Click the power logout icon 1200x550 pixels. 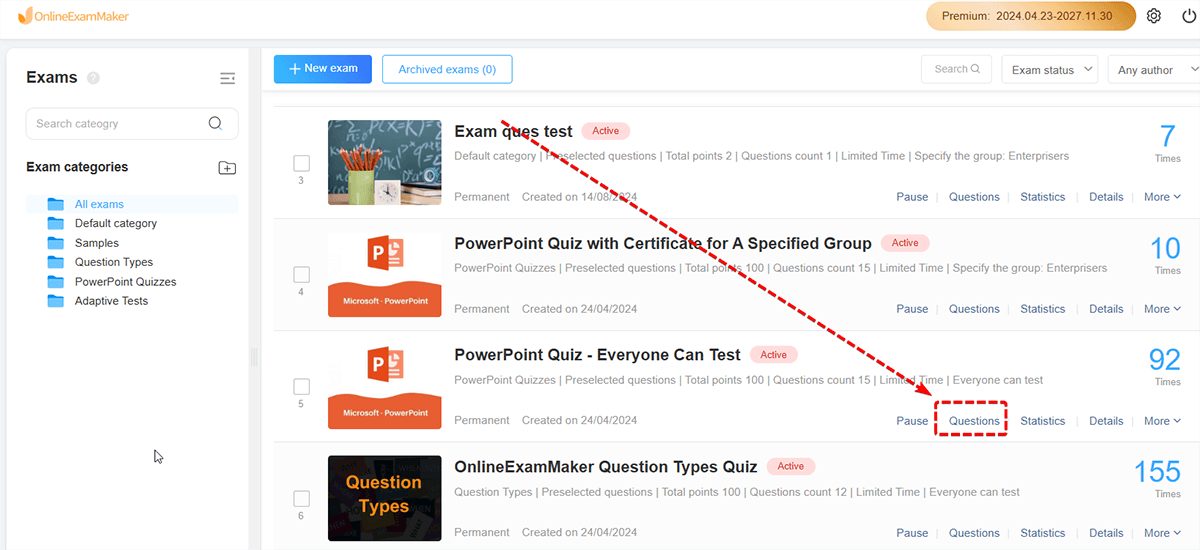tap(1188, 16)
